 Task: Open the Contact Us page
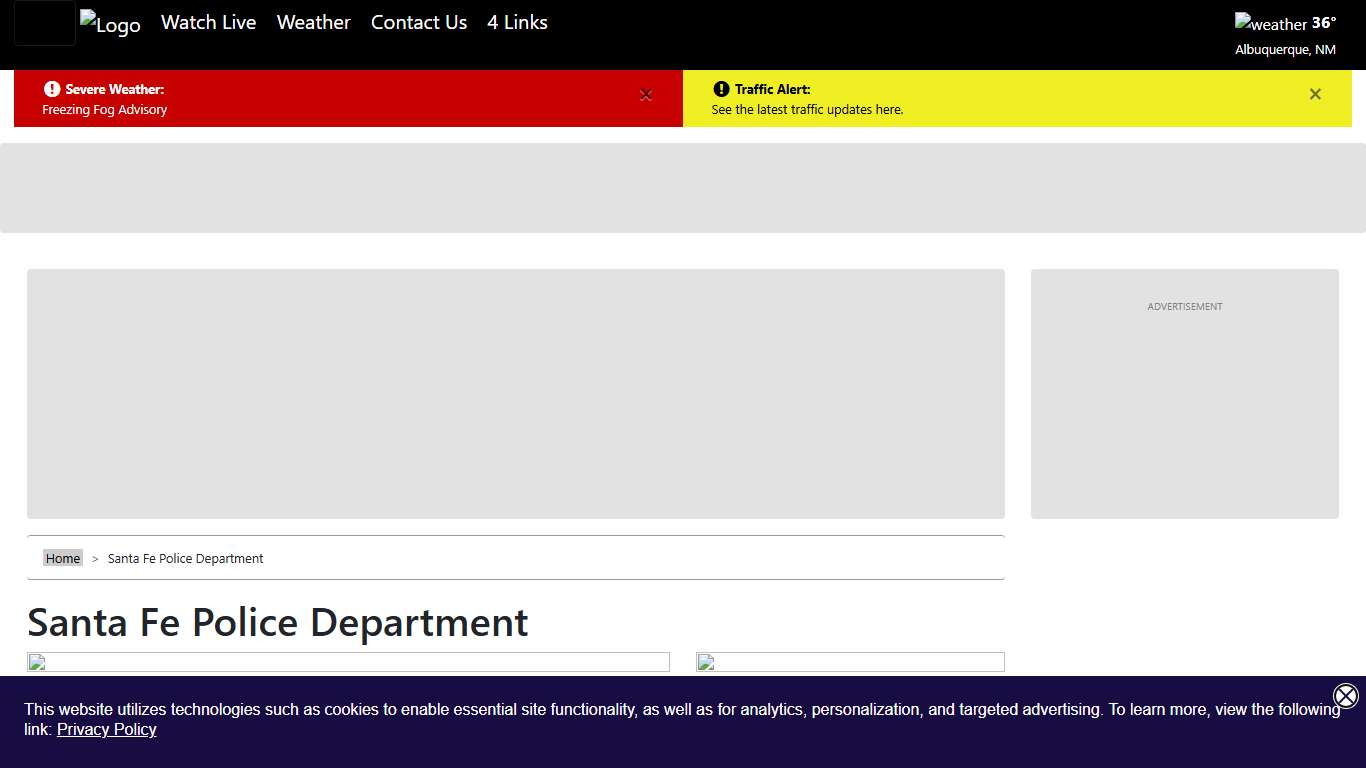click(419, 22)
